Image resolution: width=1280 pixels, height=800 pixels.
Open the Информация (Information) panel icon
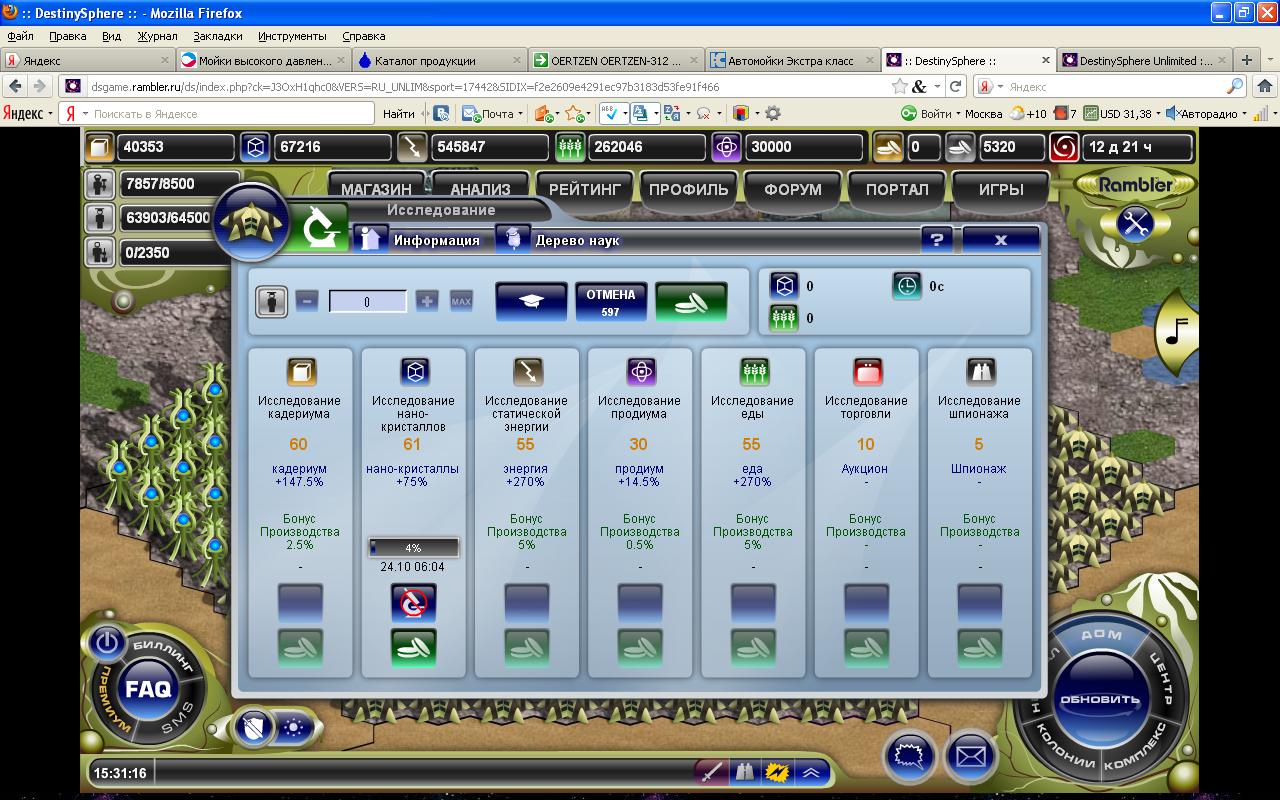tap(372, 240)
